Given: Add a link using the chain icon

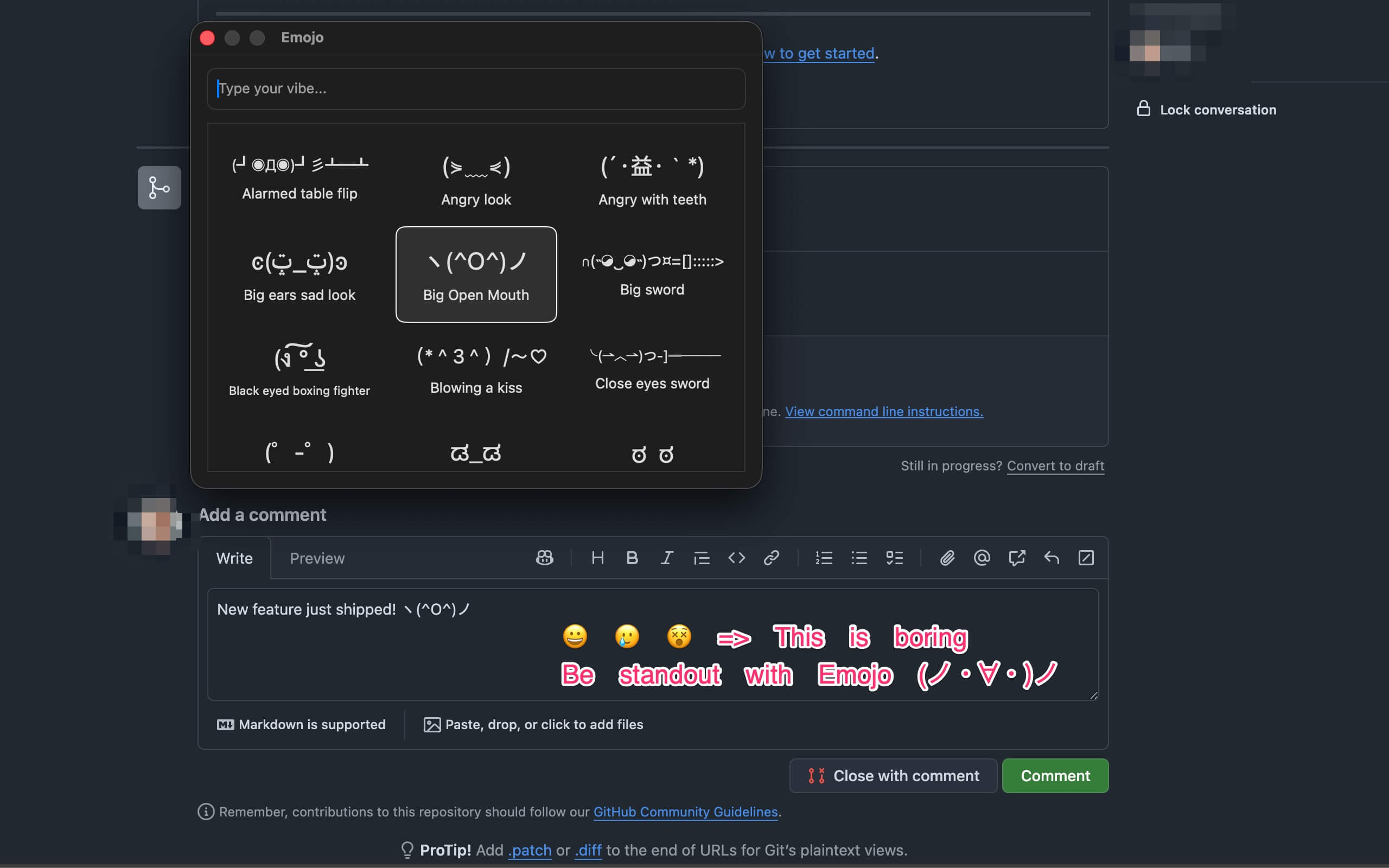Looking at the screenshot, I should [772, 558].
